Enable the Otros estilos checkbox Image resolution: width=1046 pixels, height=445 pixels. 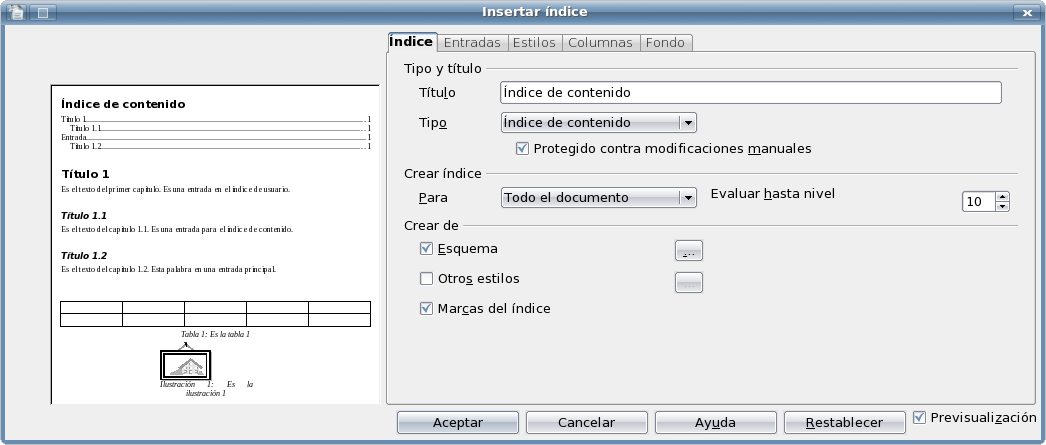pyautogui.click(x=427, y=279)
